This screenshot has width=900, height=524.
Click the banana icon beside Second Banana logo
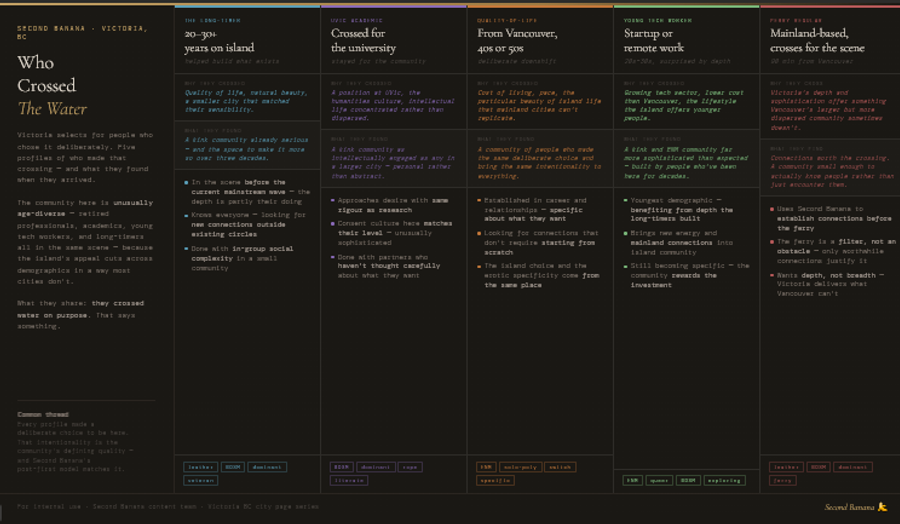point(882,507)
